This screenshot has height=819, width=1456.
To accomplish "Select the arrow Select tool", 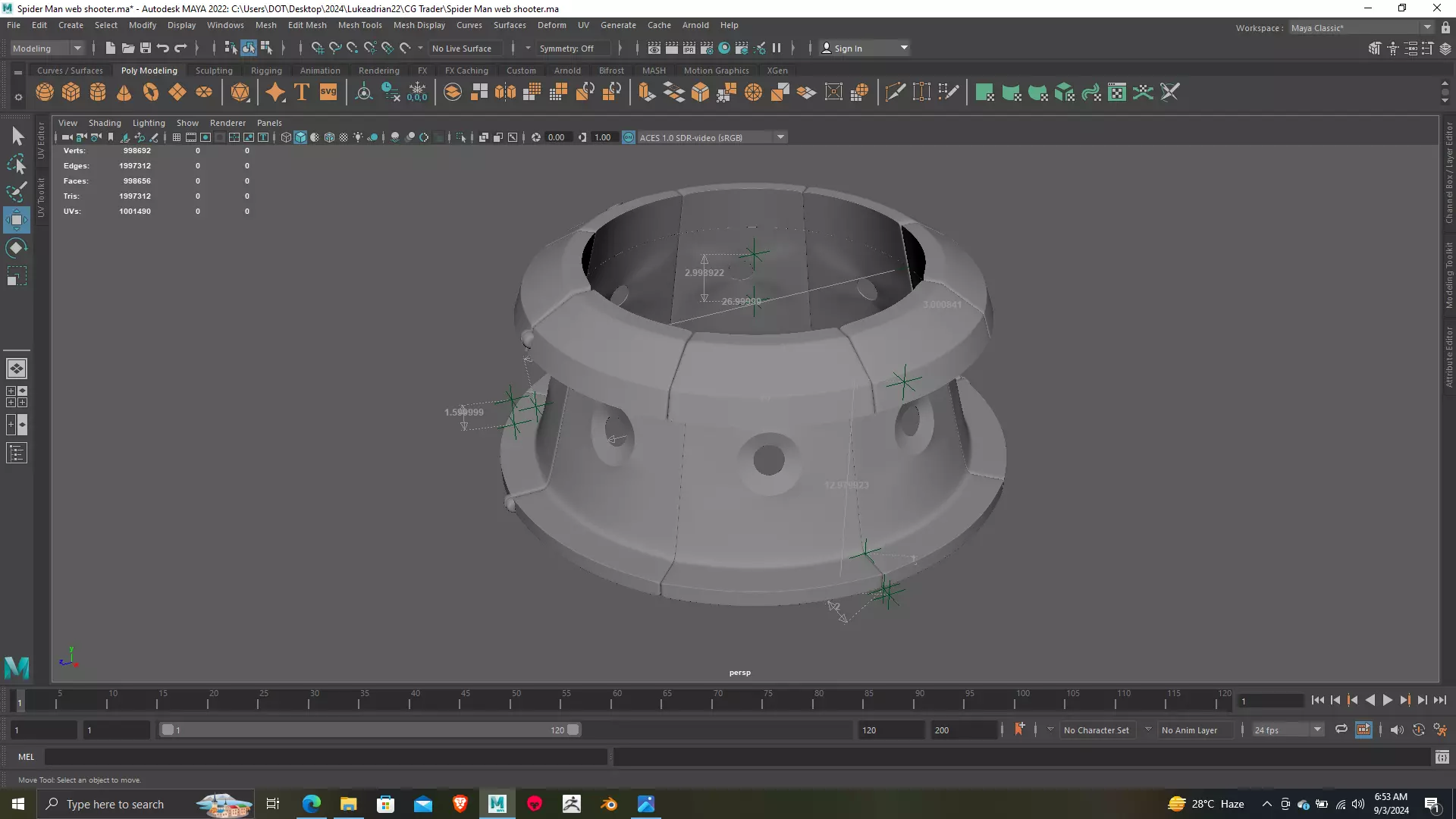I will click(17, 136).
